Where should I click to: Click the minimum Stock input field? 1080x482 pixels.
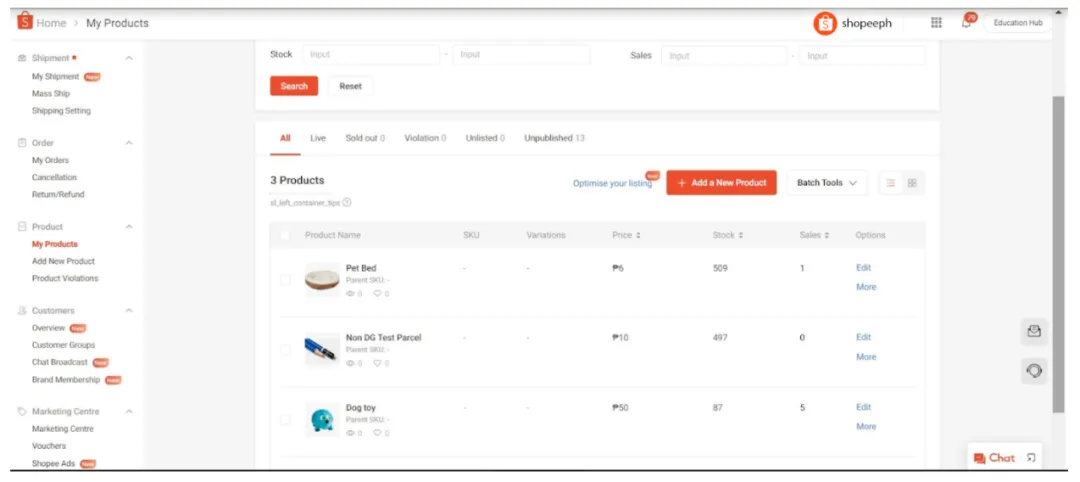click(x=370, y=55)
